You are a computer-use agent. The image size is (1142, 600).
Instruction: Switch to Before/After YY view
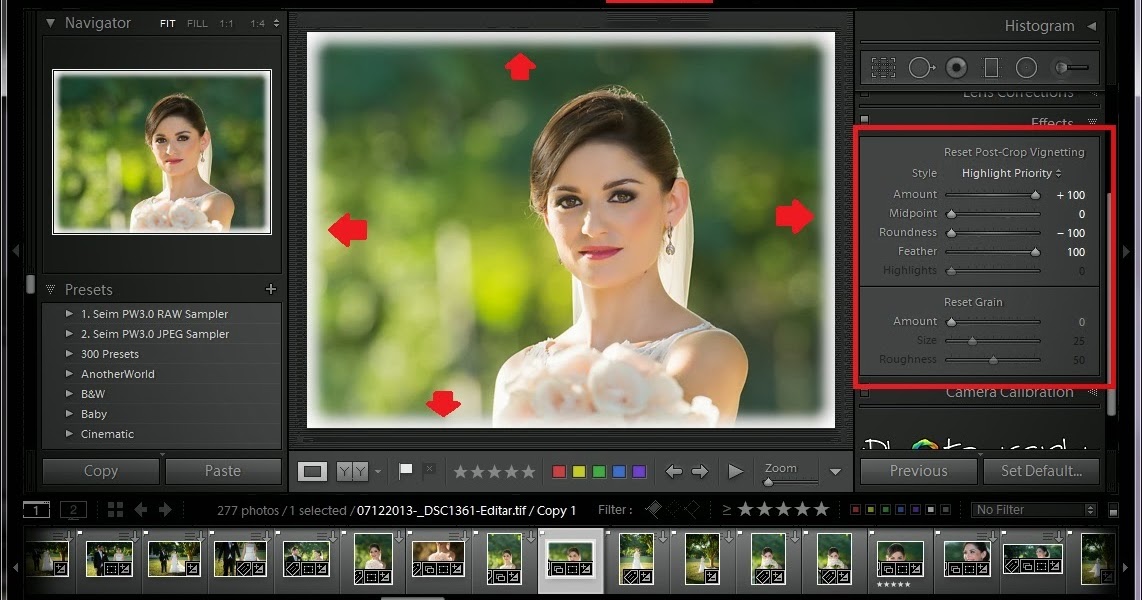pos(352,472)
